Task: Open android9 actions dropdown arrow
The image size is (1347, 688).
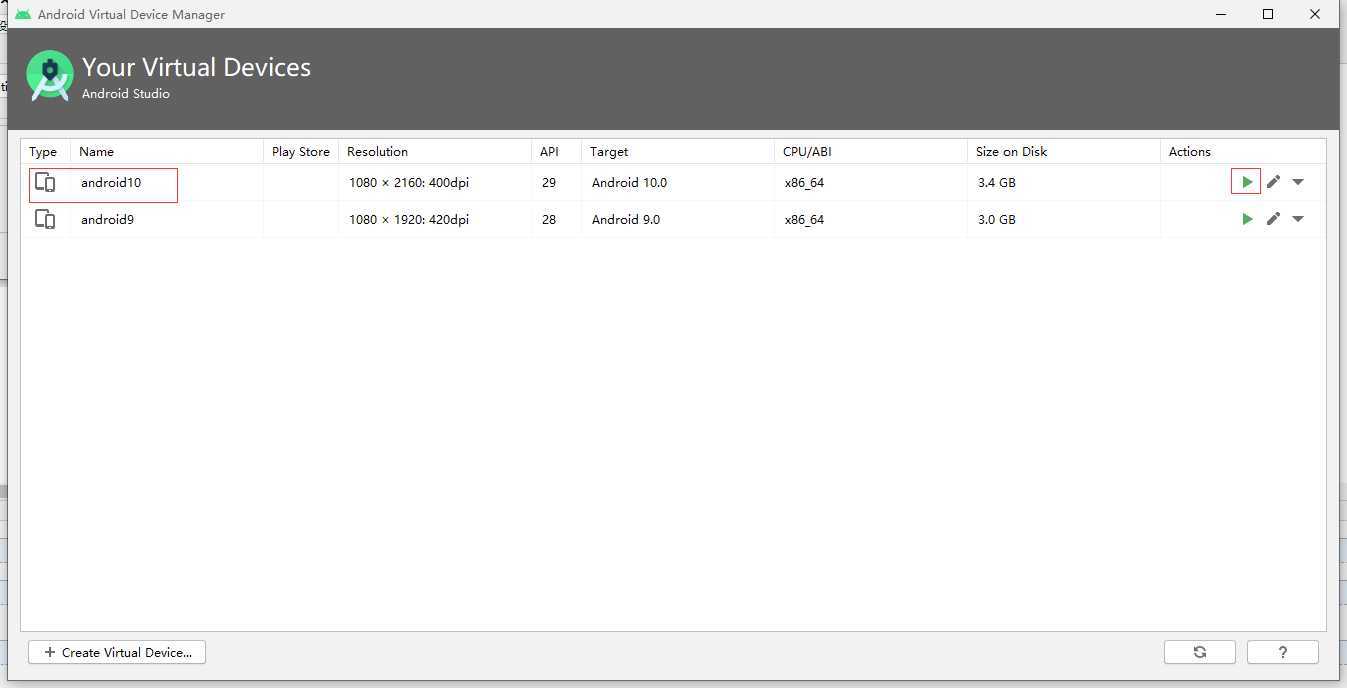Action: pos(1298,219)
